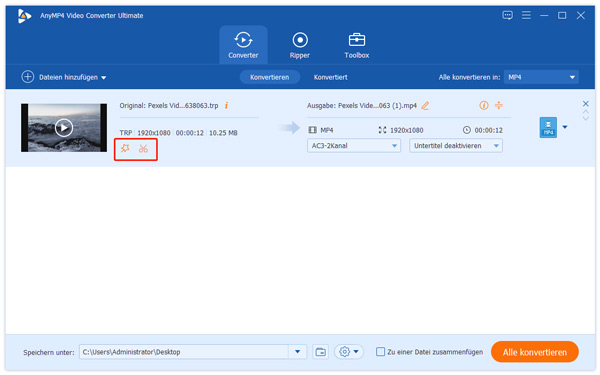Click the Alle konvertieren button
This screenshot has width=600, height=375.
(x=535, y=352)
